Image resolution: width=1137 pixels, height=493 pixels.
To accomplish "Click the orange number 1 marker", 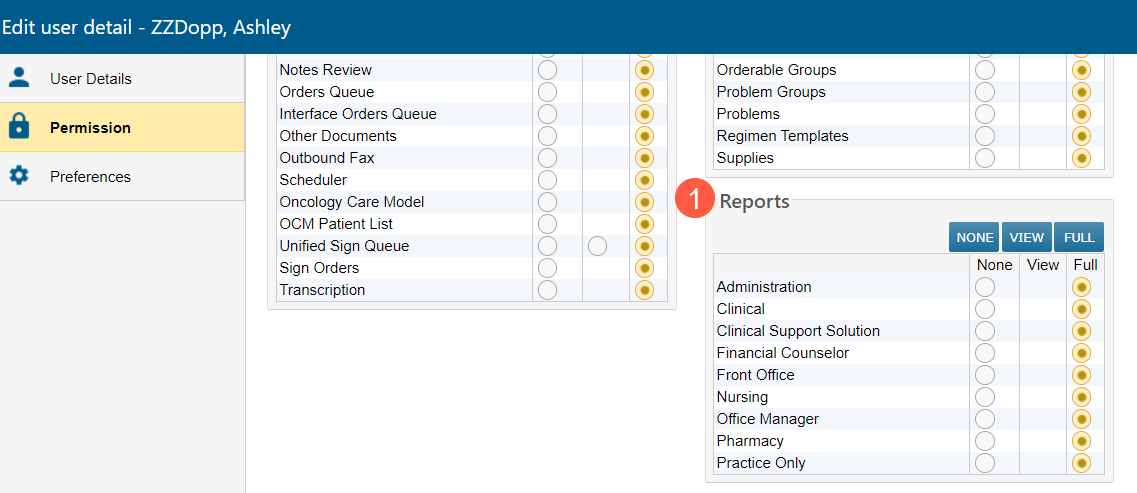I will coord(694,201).
